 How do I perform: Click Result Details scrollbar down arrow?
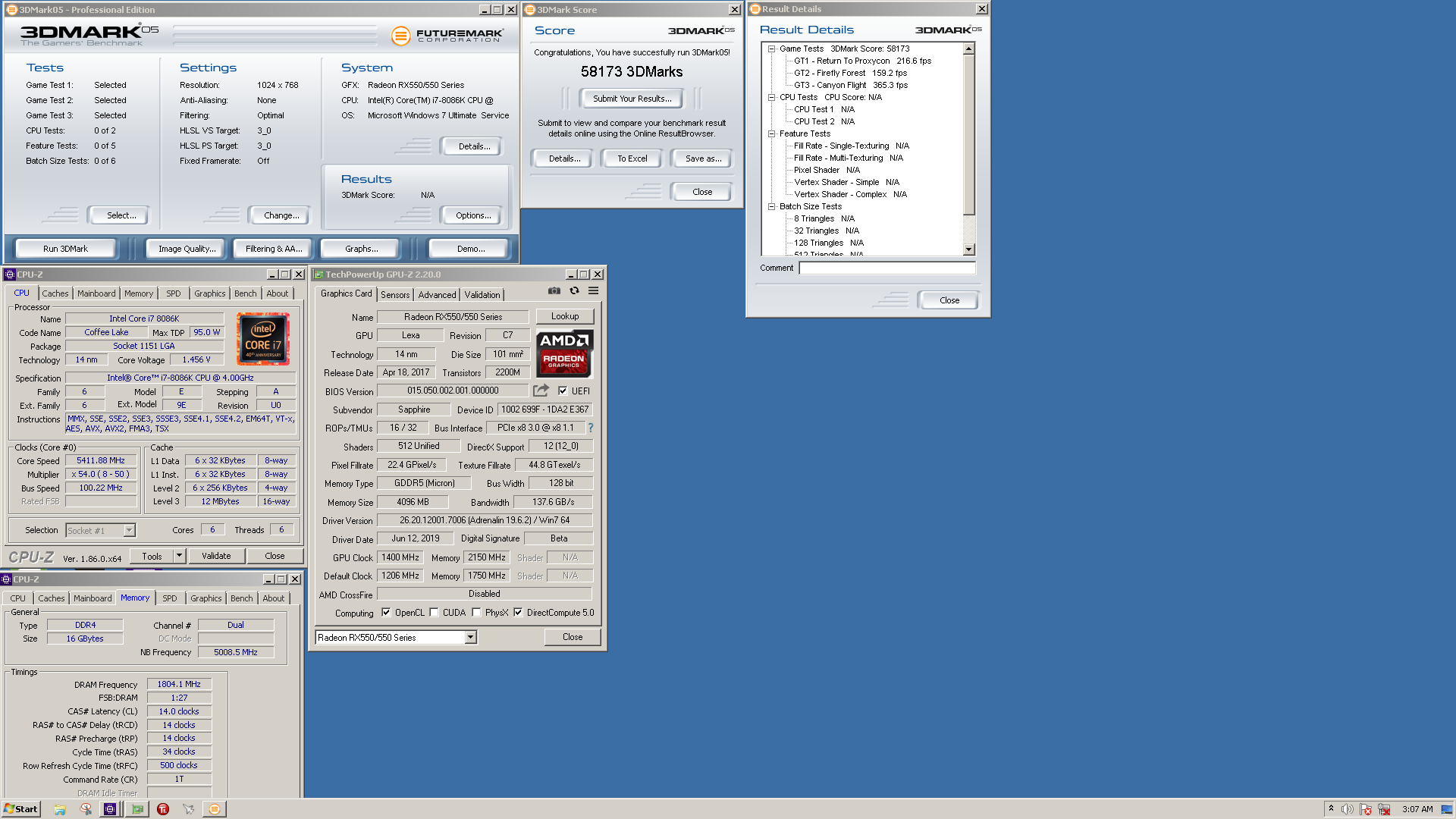coord(968,249)
